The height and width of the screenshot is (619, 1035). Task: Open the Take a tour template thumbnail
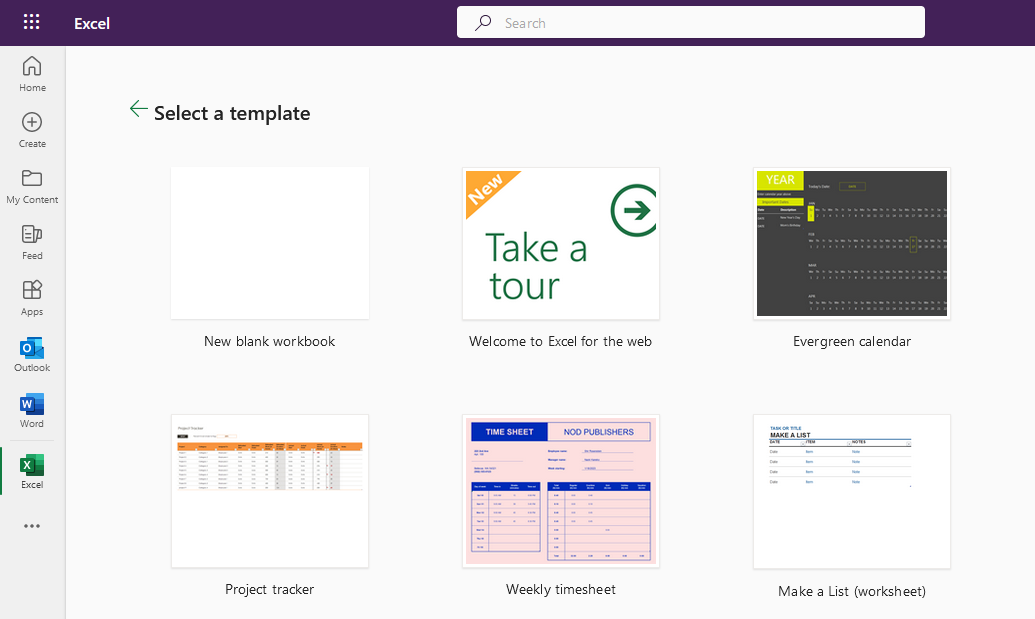(x=561, y=243)
